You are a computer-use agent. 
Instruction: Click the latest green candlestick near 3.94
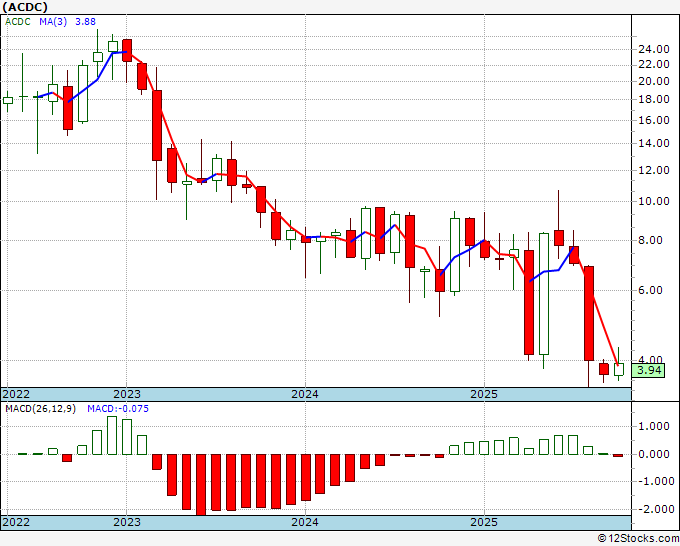[x=618, y=369]
